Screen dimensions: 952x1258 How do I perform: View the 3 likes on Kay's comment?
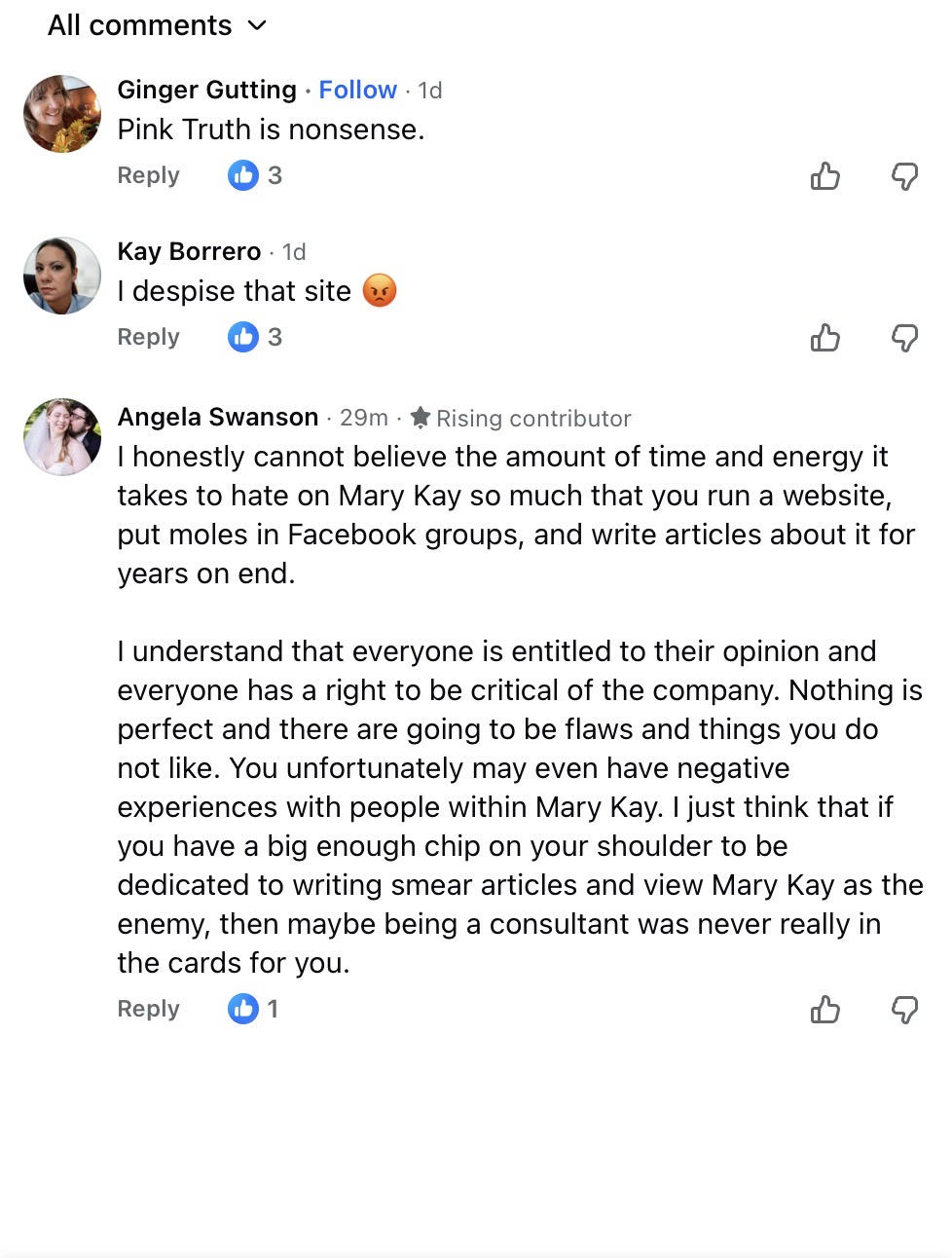pyautogui.click(x=255, y=337)
